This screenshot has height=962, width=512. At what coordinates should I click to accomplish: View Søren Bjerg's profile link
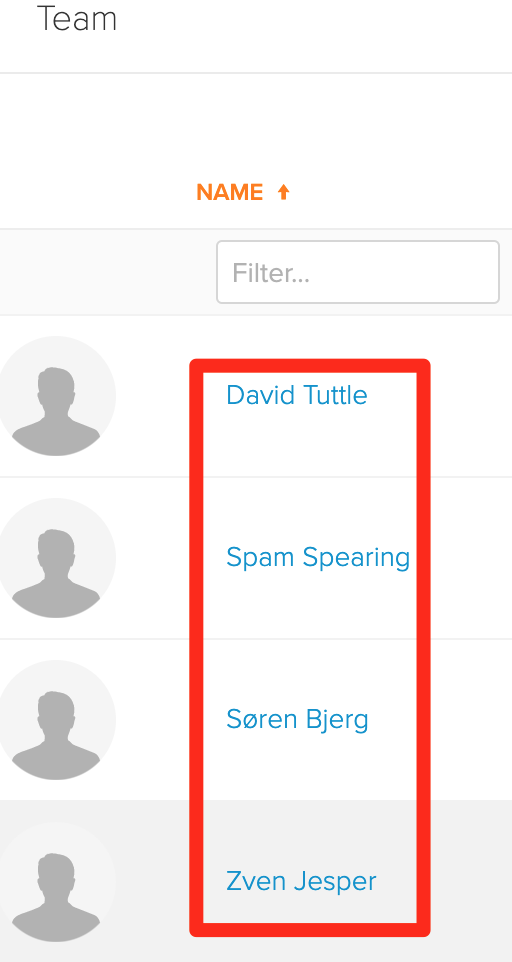tap(297, 720)
